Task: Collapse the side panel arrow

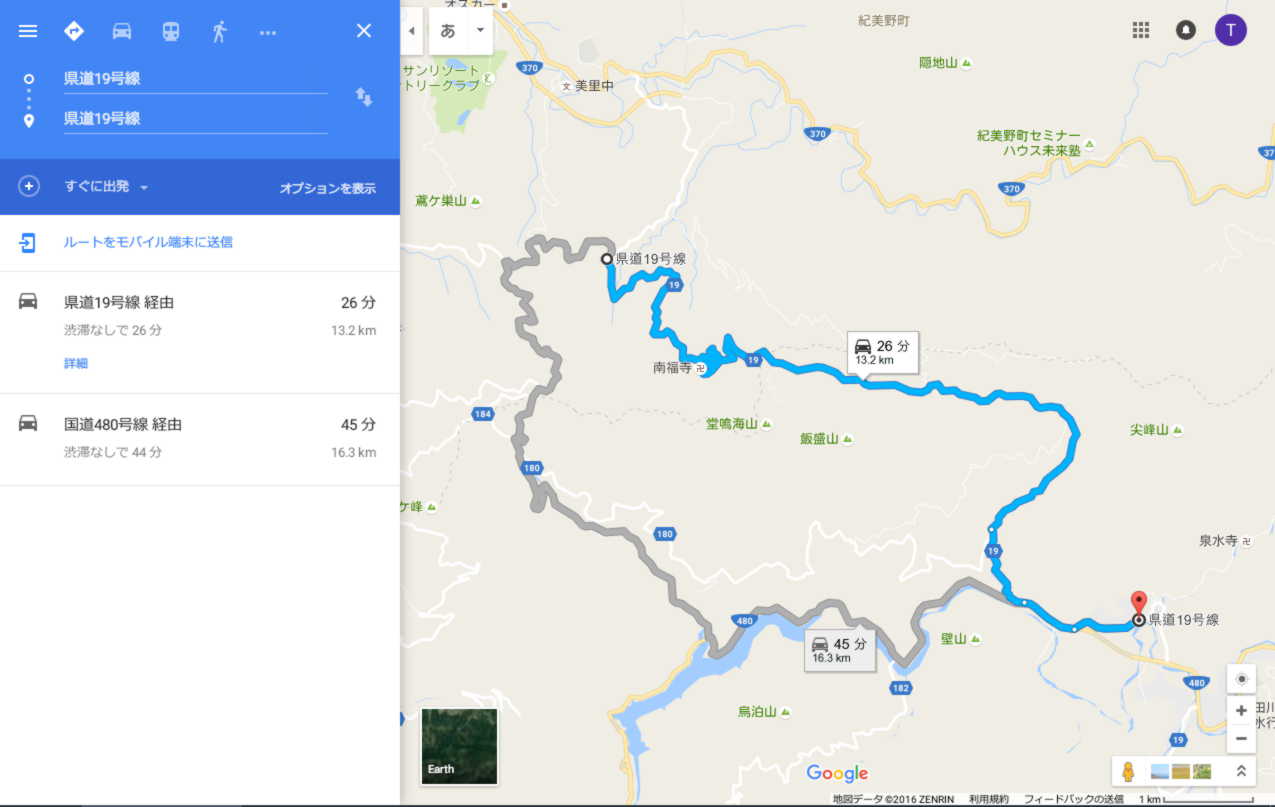Action: [x=412, y=31]
